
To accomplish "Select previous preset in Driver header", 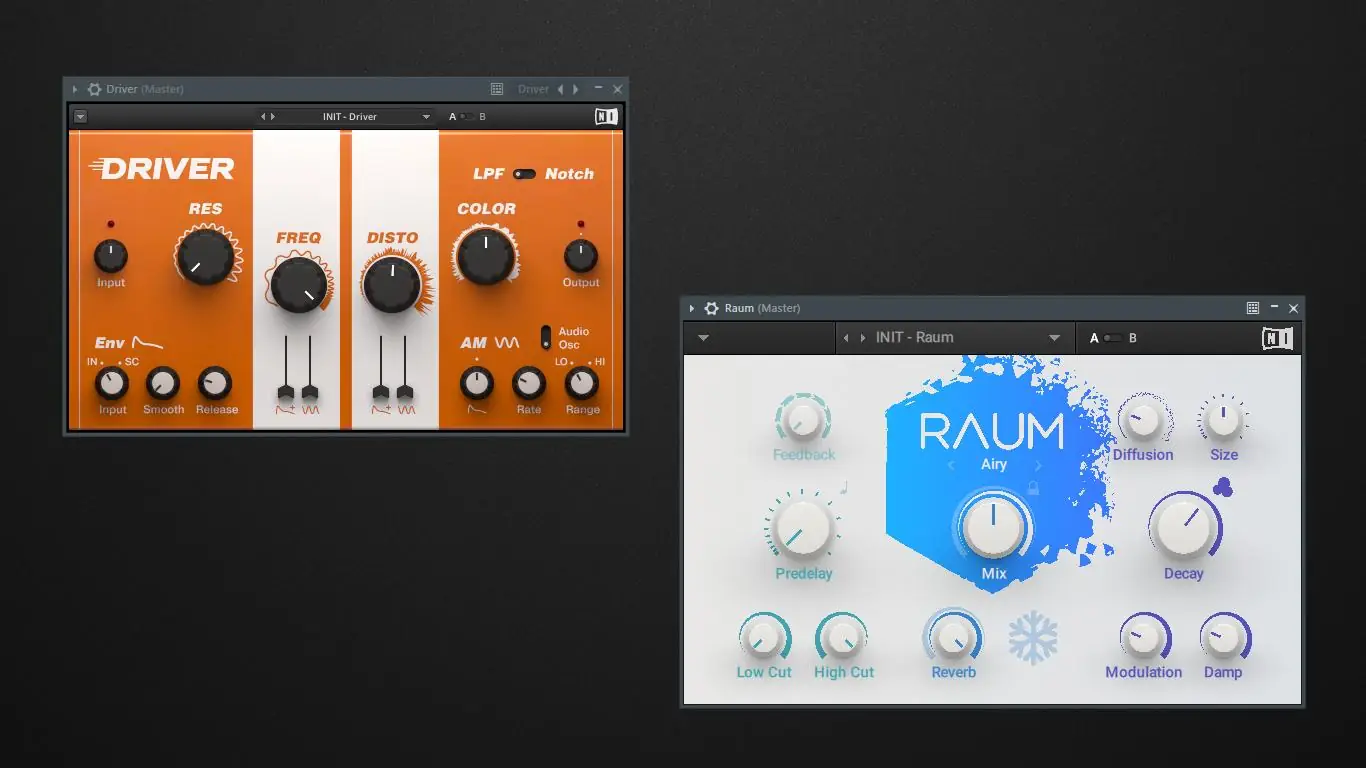I will coord(263,117).
